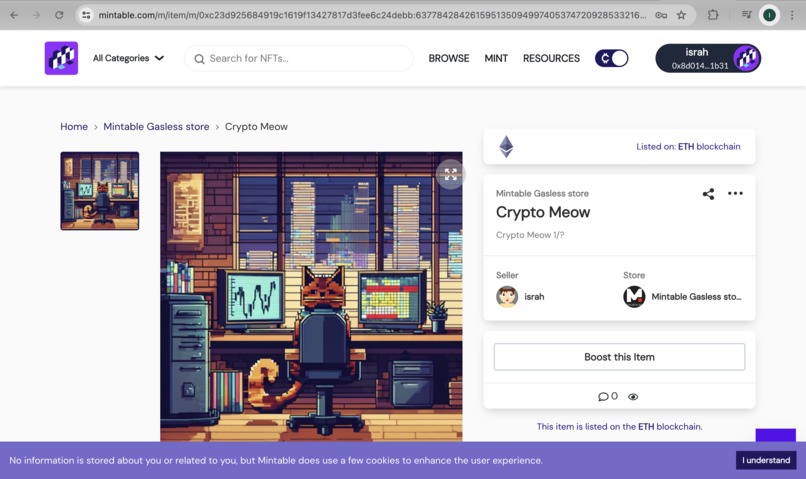Click the browser address bar URL
Viewport: 806px width, 479px height.
(x=372, y=15)
